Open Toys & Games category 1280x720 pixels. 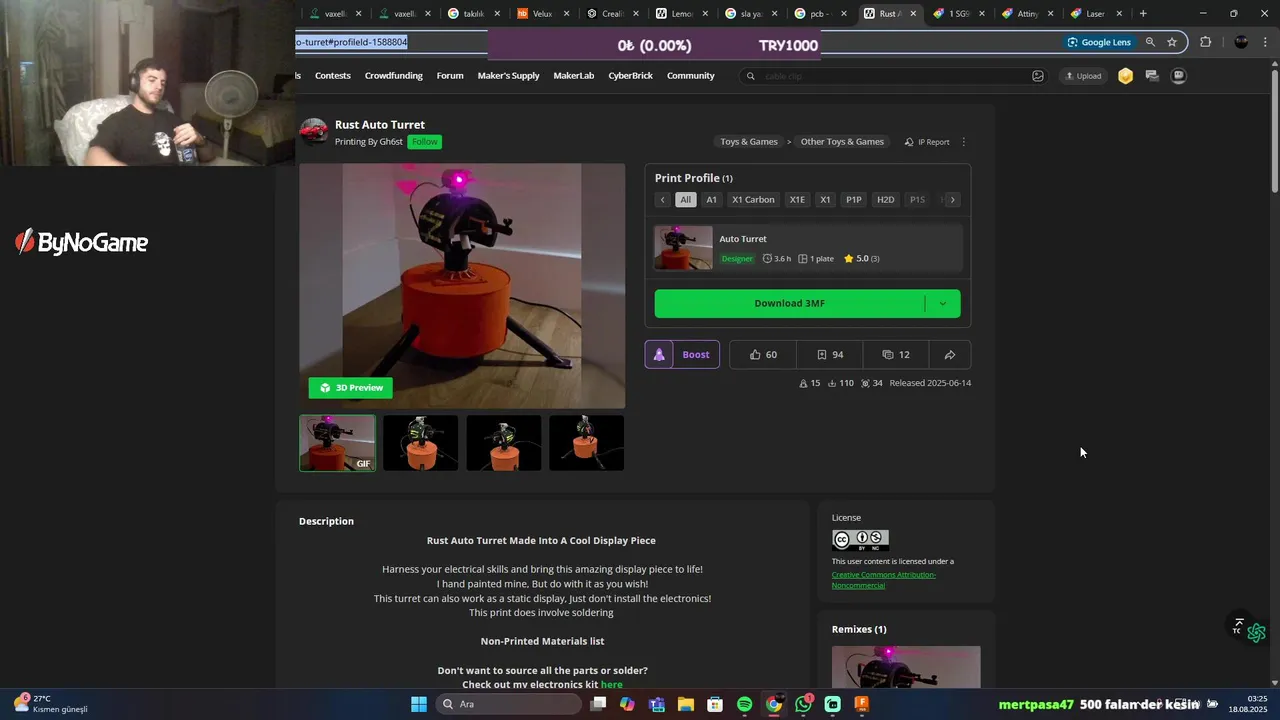pos(749,142)
